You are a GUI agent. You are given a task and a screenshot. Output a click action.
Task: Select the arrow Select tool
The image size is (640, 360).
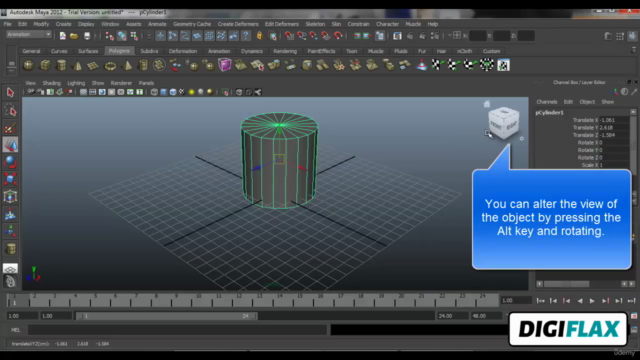[10, 92]
